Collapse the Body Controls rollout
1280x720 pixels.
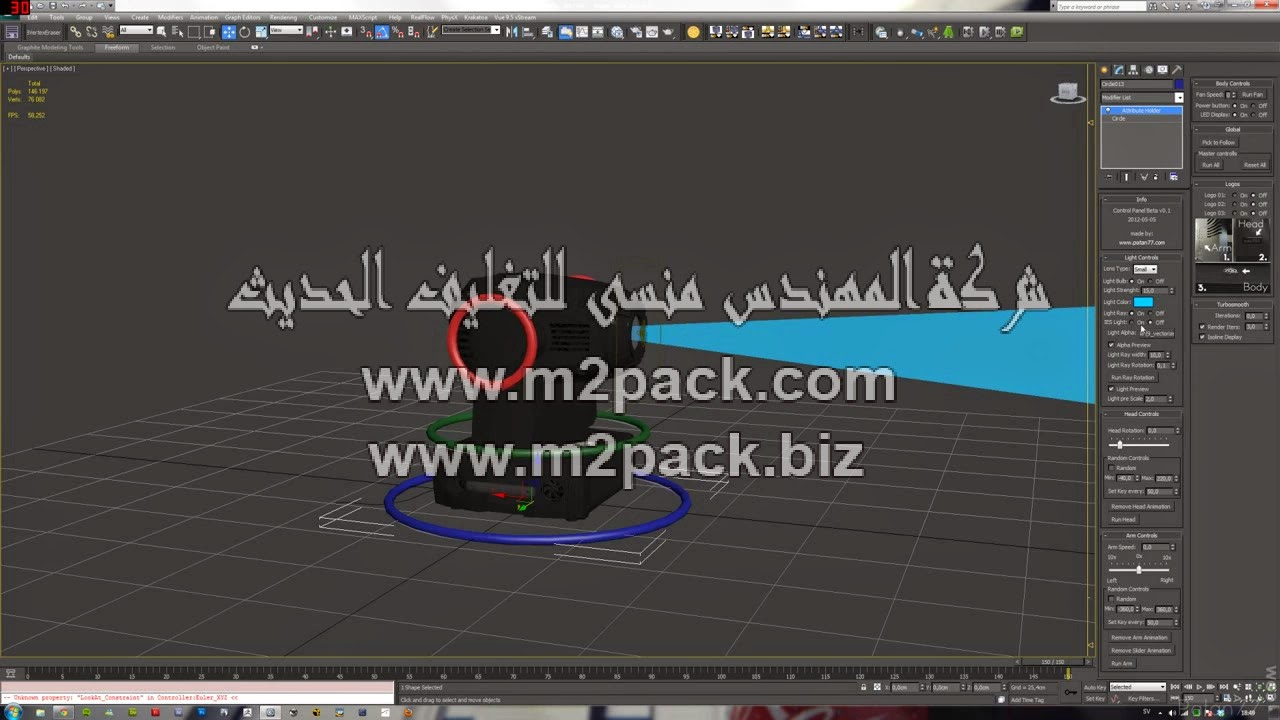pyautogui.click(x=1233, y=84)
